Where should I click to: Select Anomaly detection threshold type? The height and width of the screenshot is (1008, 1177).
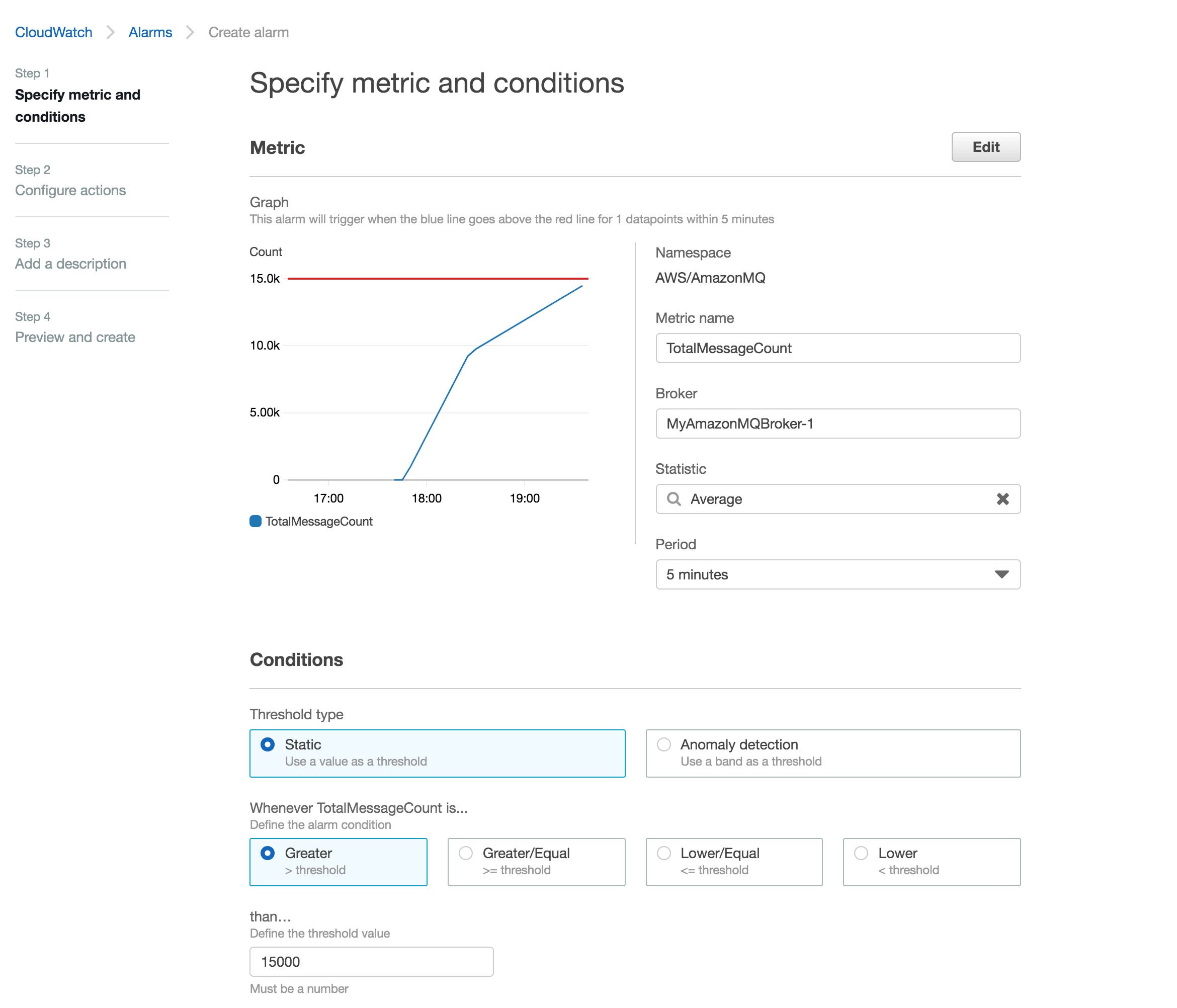(663, 744)
